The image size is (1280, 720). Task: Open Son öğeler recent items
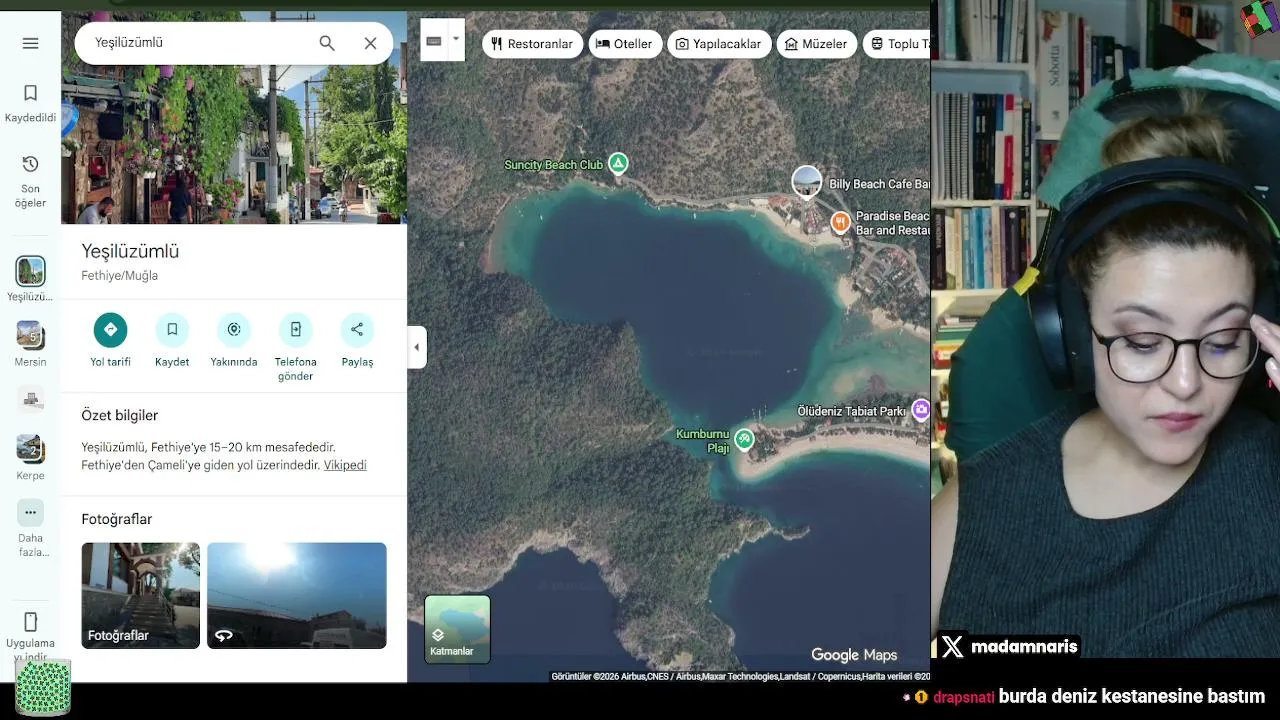click(30, 181)
